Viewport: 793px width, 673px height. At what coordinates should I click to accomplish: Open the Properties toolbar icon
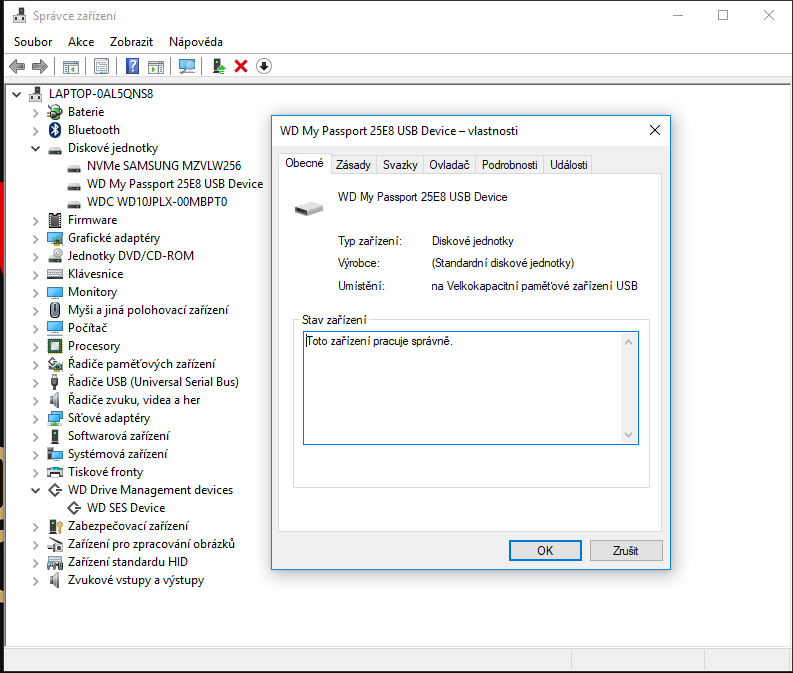point(101,66)
